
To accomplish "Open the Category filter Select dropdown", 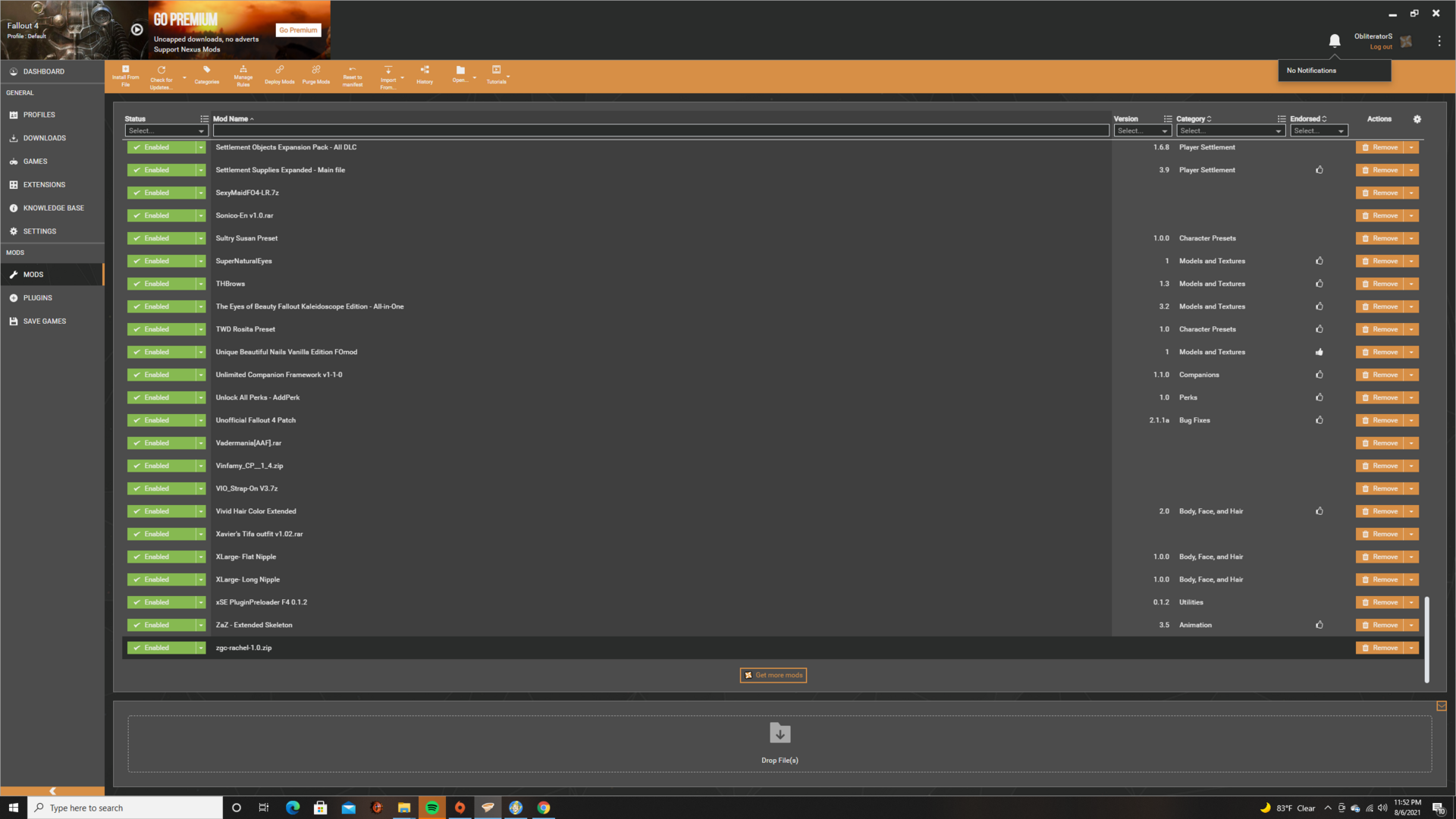I will pyautogui.click(x=1230, y=131).
